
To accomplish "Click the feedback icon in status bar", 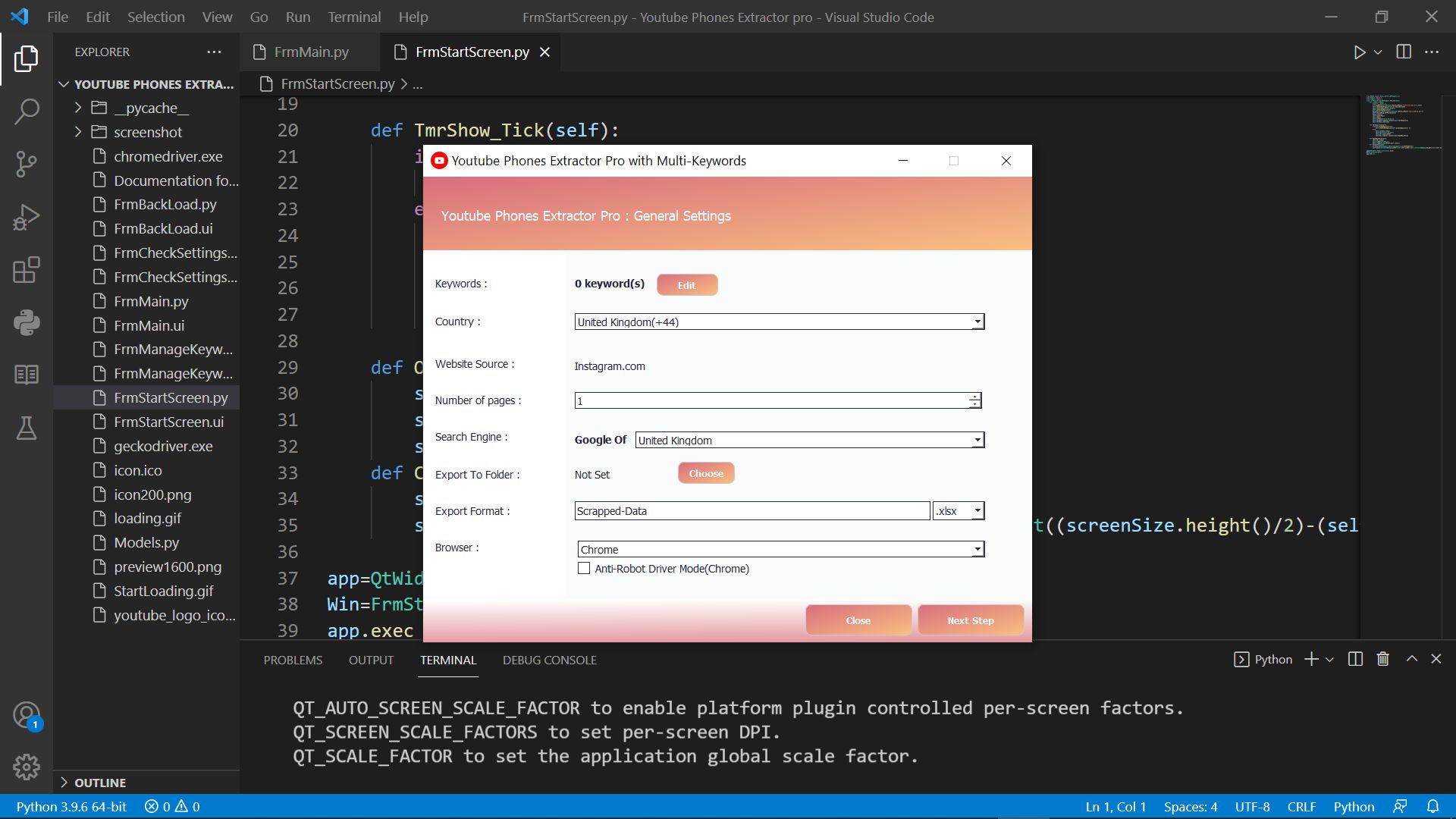I will pos(1400,806).
